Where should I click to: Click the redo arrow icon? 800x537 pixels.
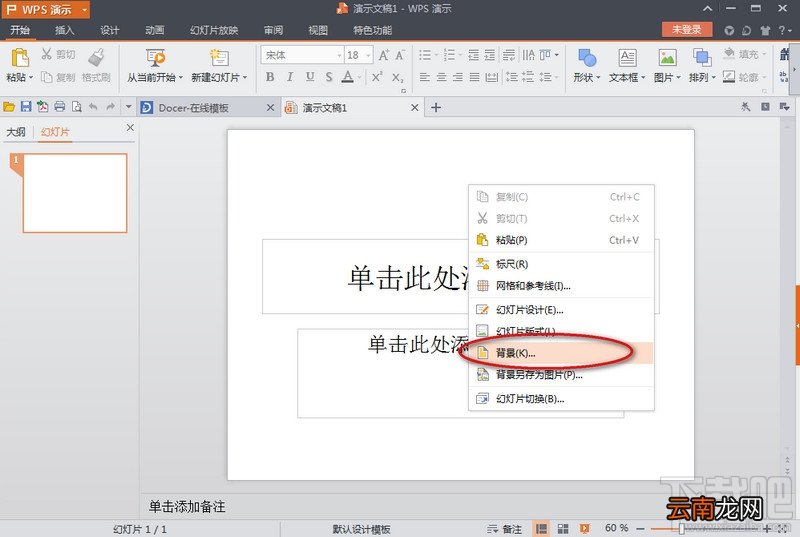click(110, 107)
